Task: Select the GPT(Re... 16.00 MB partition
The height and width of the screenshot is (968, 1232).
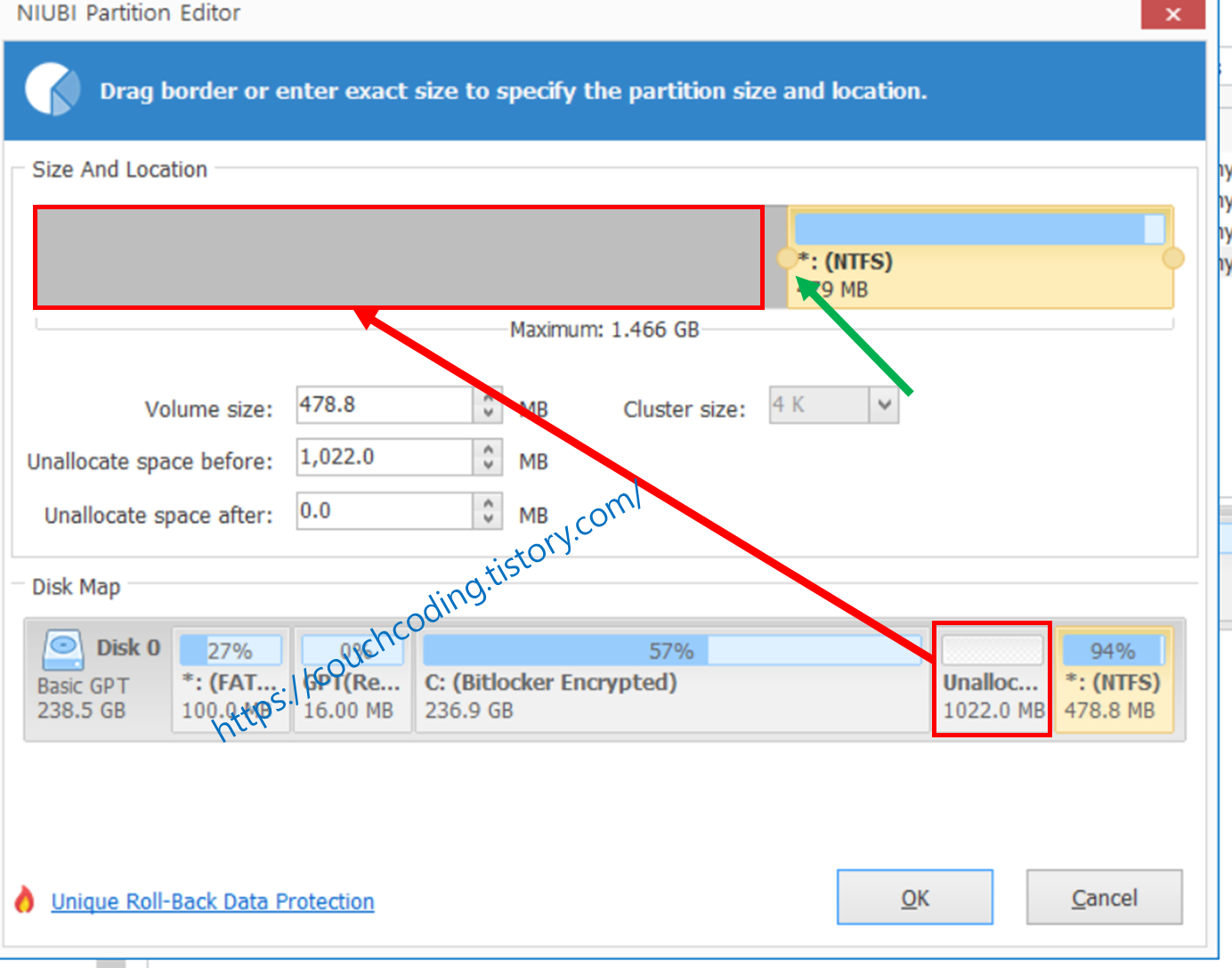Action: (353, 679)
